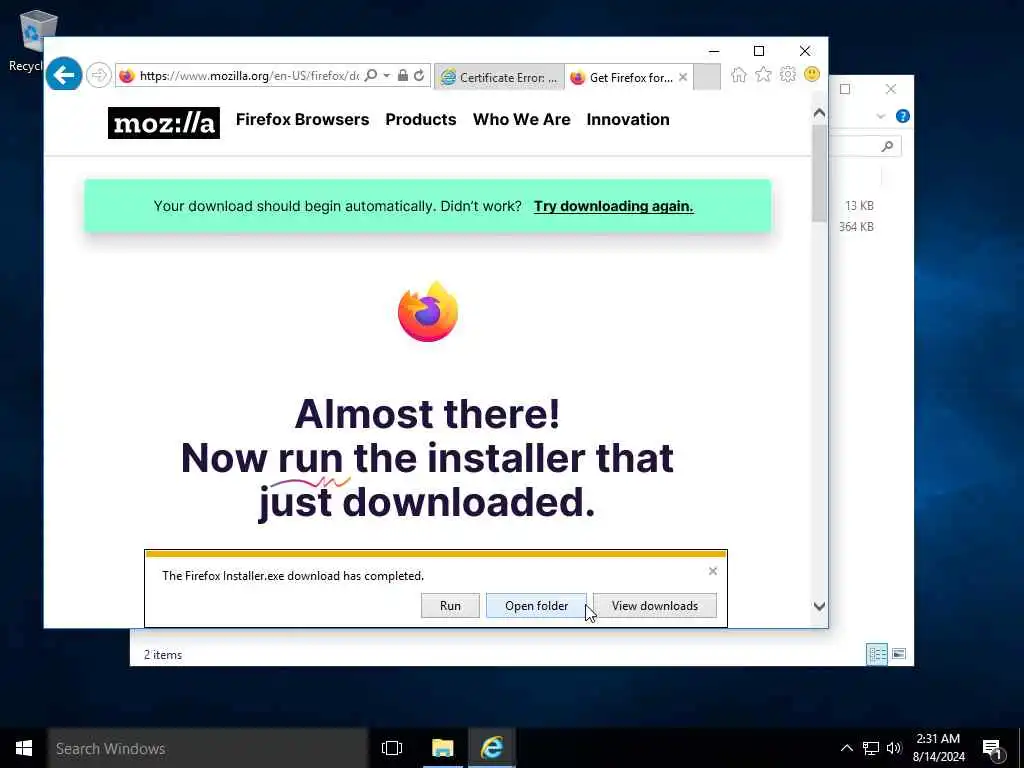Click the Try downloading again link
This screenshot has height=768, width=1024.
(613, 206)
